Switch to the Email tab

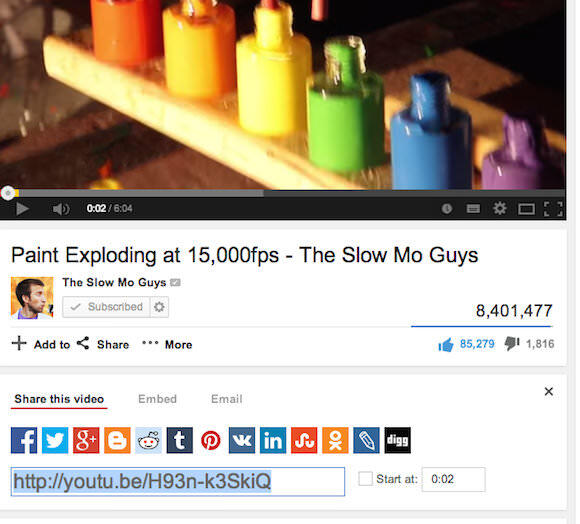pos(227,399)
